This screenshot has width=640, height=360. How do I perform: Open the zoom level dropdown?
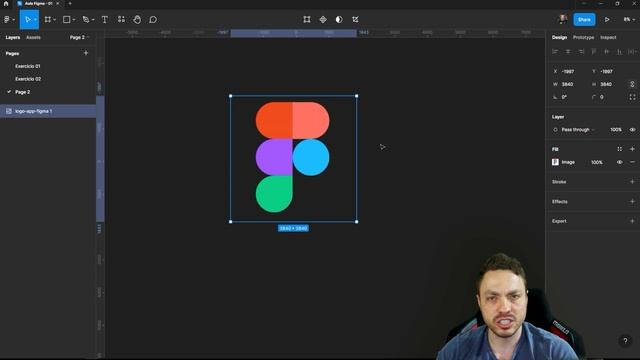[x=629, y=20]
